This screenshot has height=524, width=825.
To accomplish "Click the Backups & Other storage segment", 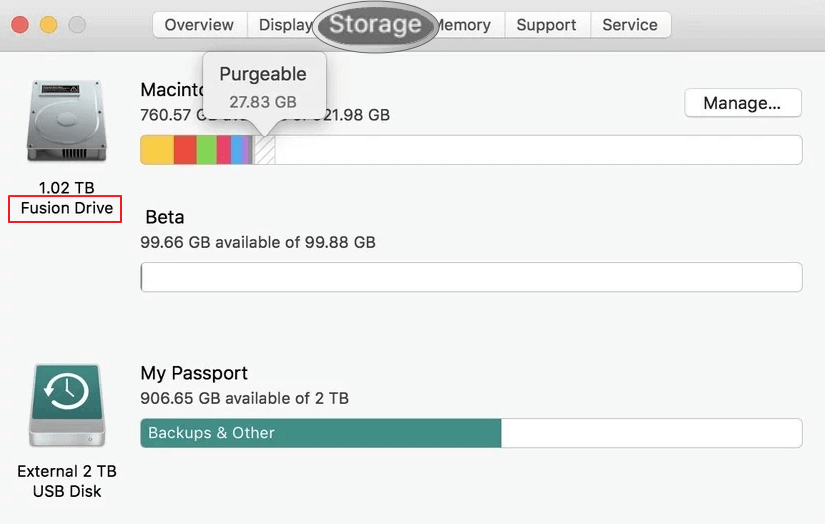I will tap(320, 433).
